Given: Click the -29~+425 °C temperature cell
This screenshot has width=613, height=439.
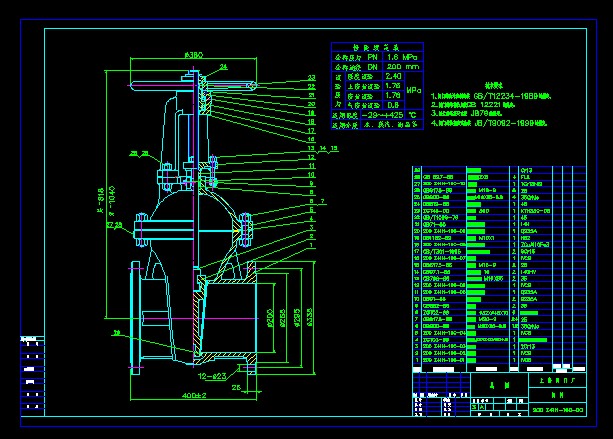Looking at the screenshot, I should [x=382, y=116].
